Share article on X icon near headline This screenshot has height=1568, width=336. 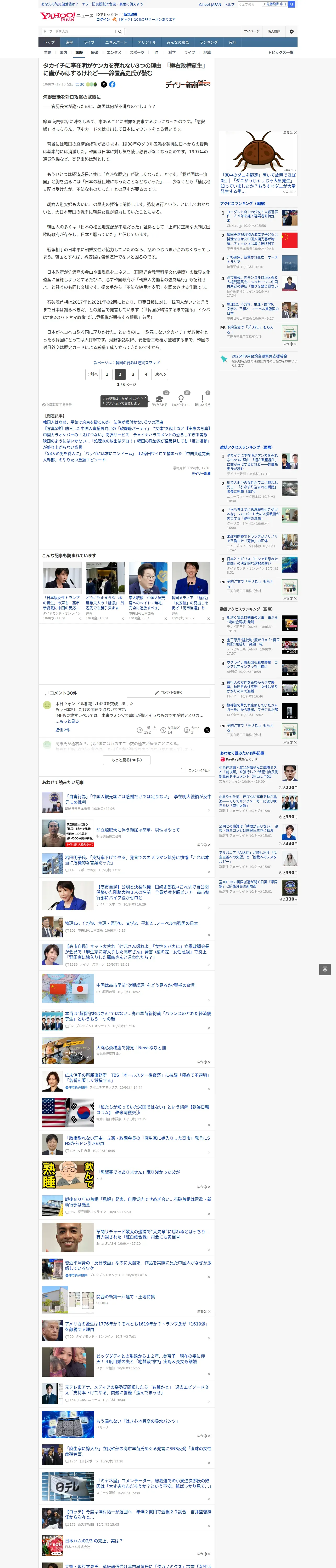(x=104, y=85)
